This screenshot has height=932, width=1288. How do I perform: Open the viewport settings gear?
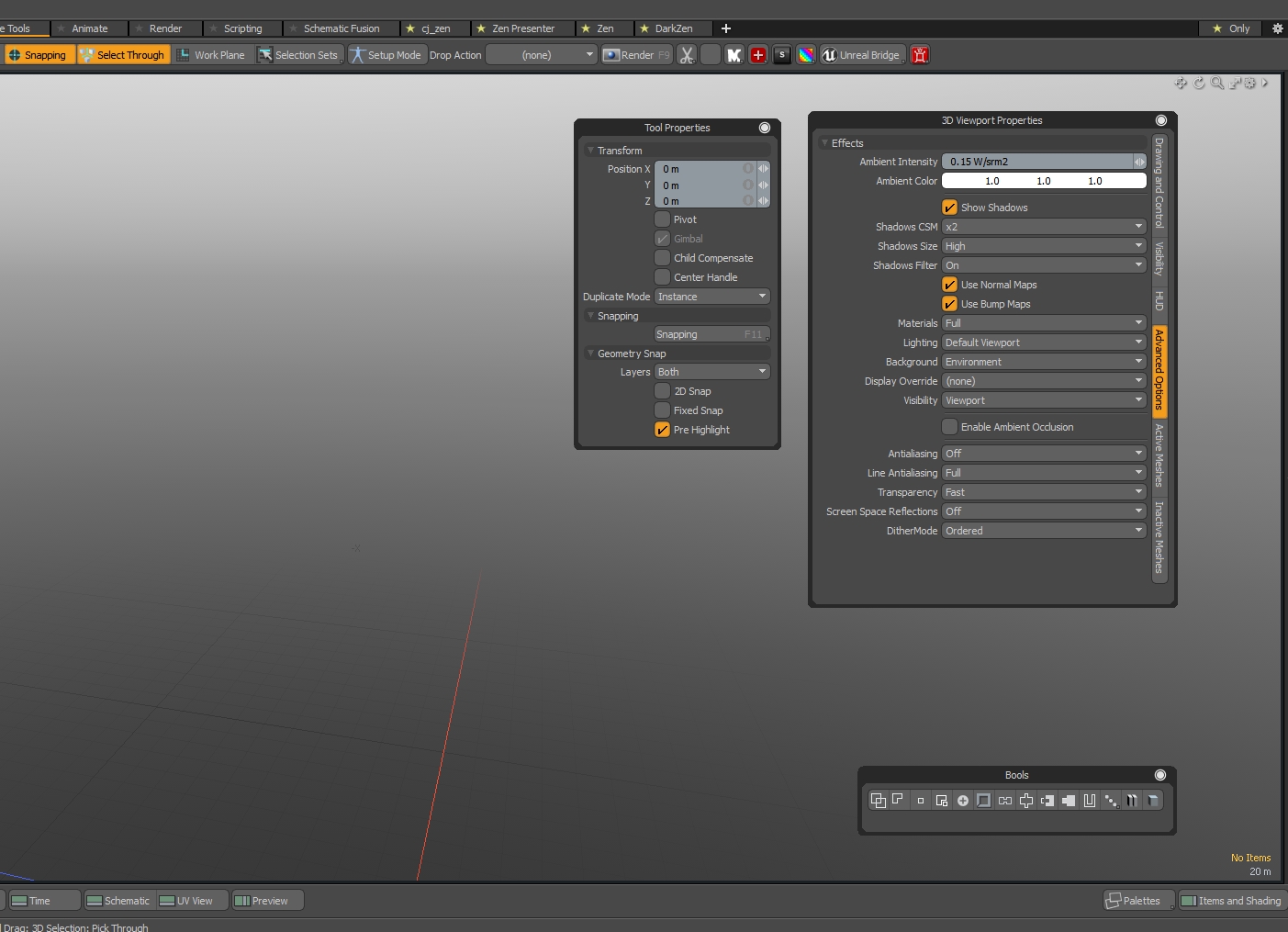(x=1249, y=83)
